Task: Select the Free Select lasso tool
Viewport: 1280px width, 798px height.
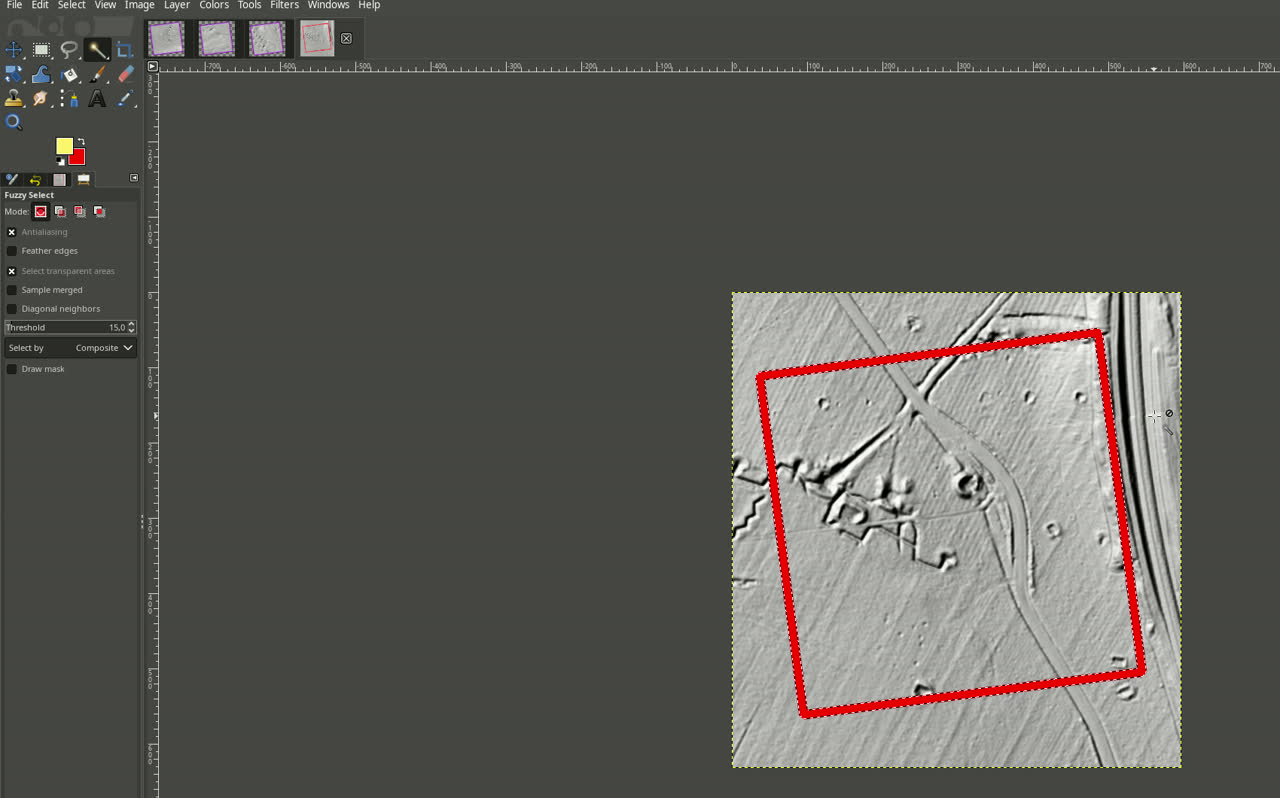Action: pos(69,49)
